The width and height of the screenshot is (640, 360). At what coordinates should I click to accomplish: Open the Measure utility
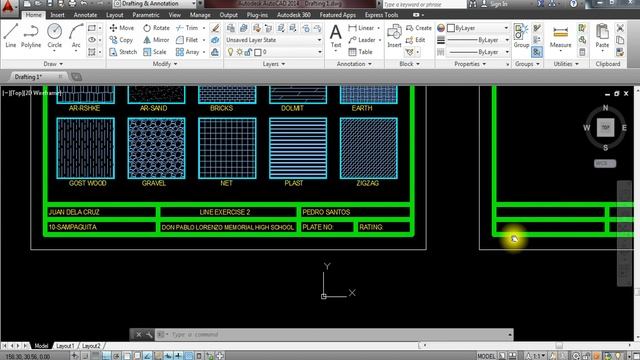[x=560, y=37]
